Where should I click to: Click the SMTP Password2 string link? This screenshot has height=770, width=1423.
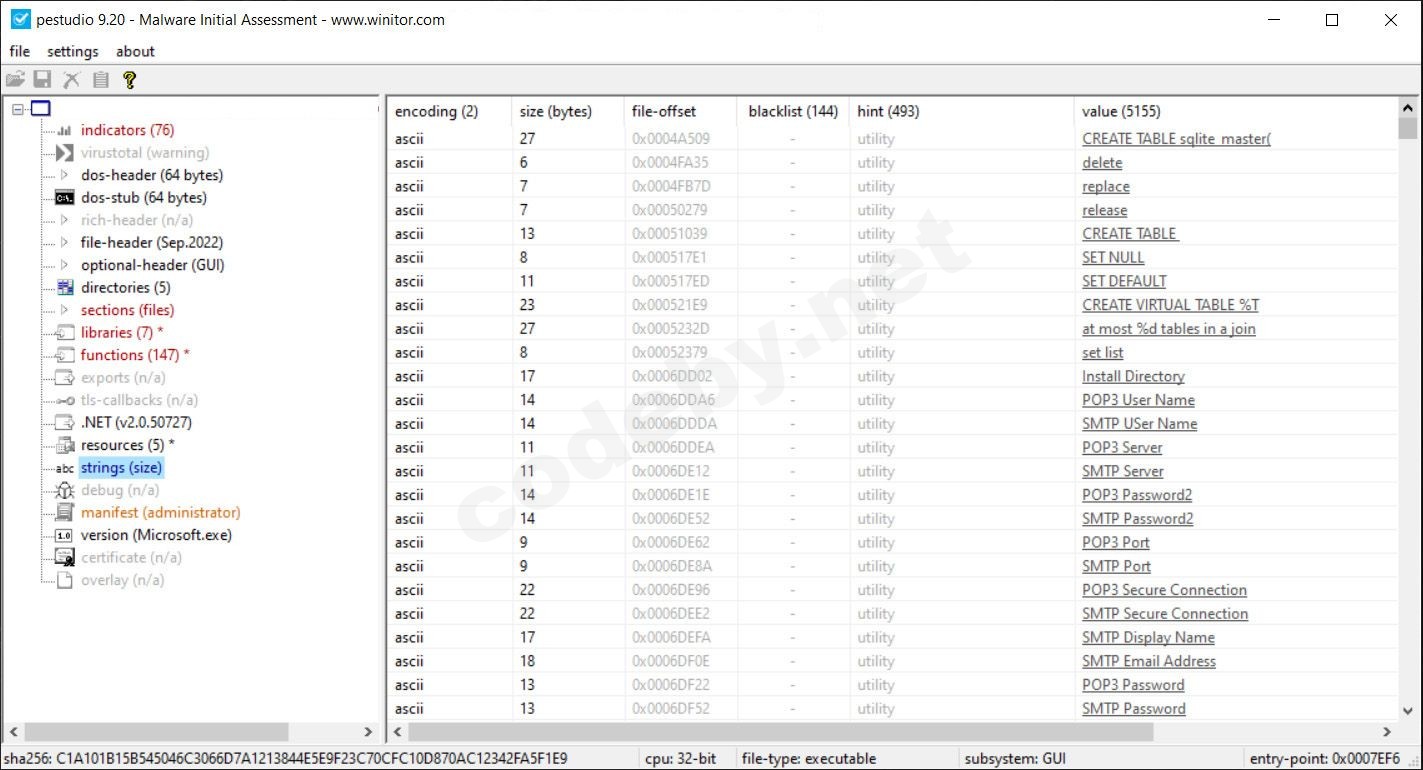click(1136, 518)
